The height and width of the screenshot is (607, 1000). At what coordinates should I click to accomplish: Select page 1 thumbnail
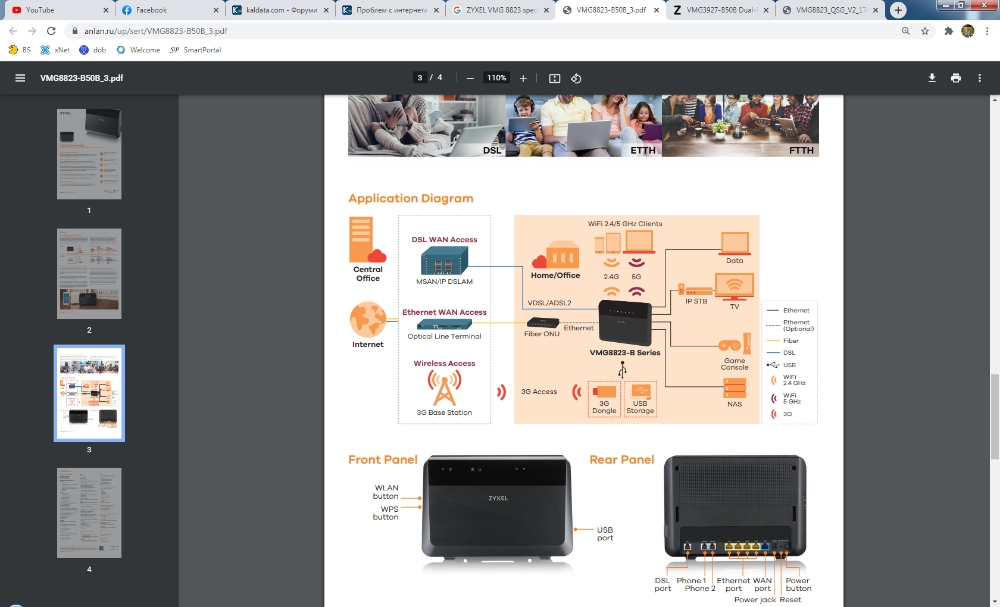click(89, 154)
